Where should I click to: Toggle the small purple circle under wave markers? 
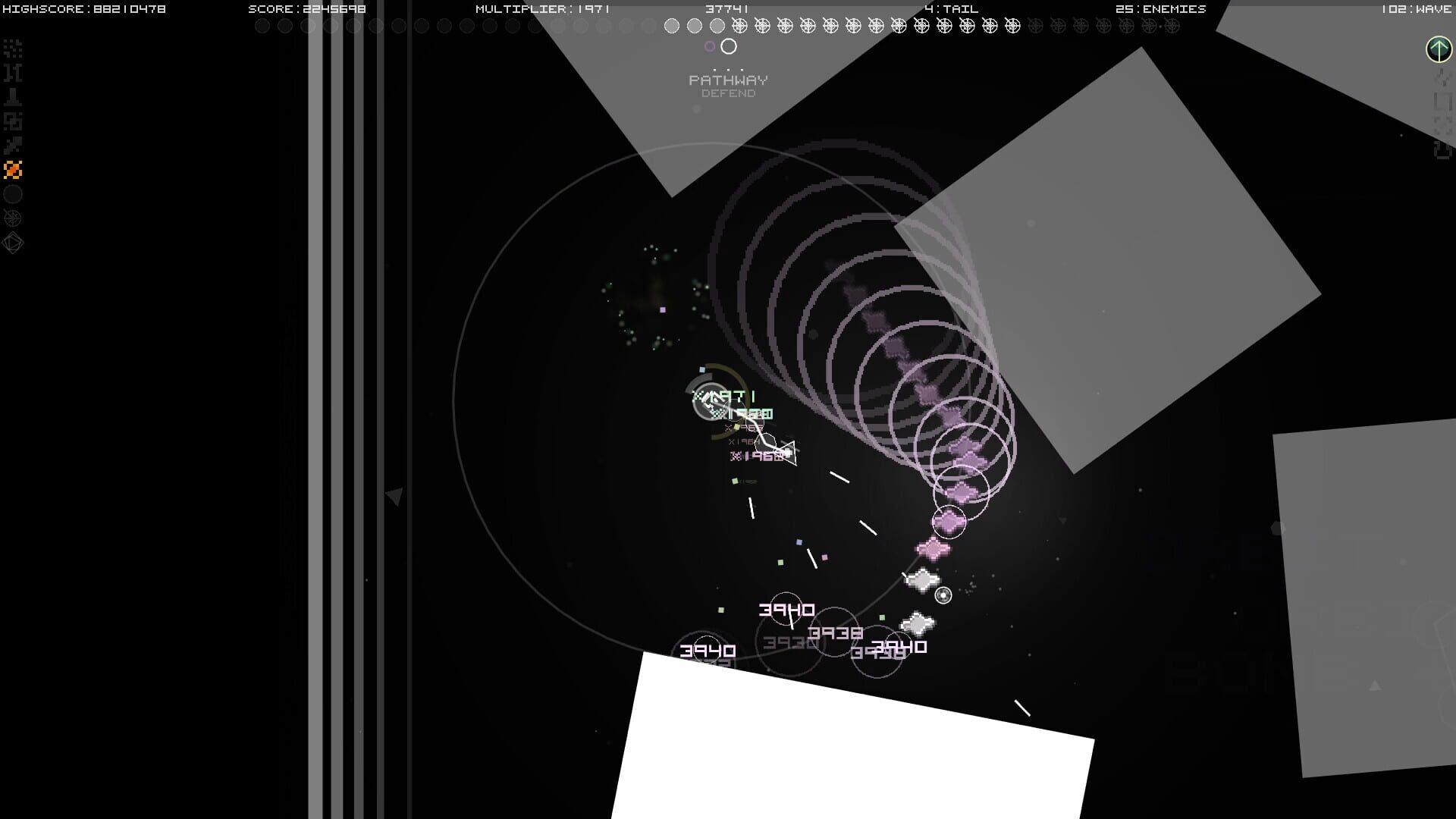click(710, 45)
